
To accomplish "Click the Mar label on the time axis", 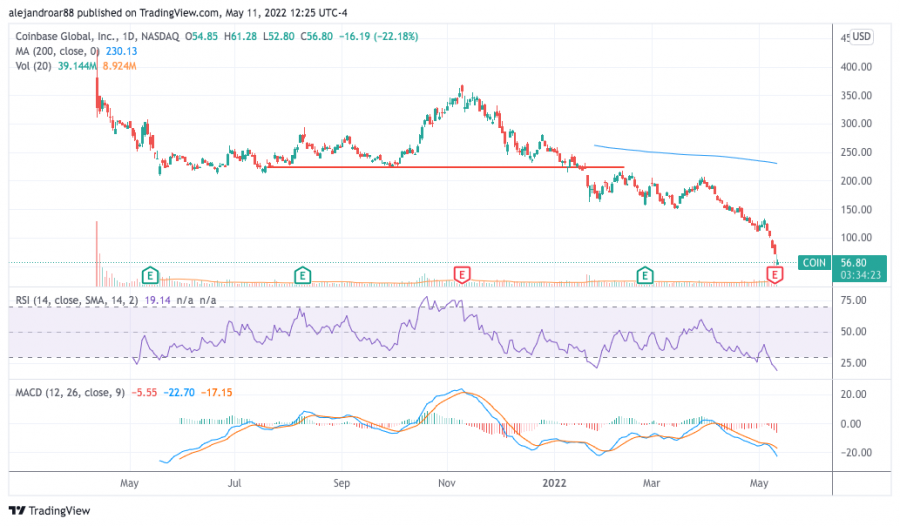I will pos(651,483).
